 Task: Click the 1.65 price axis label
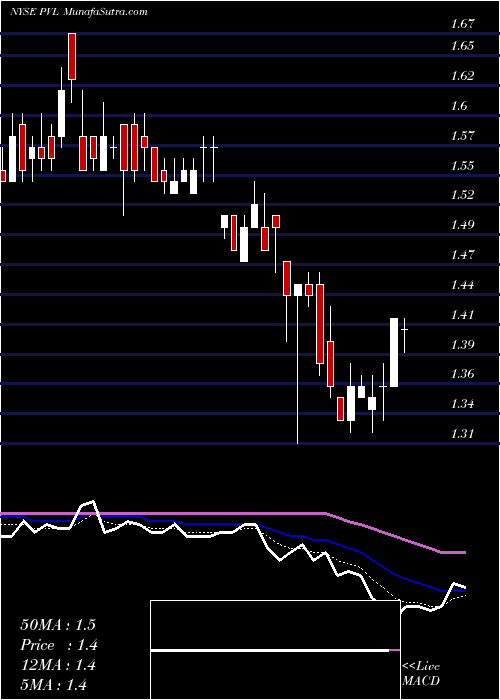[464, 46]
